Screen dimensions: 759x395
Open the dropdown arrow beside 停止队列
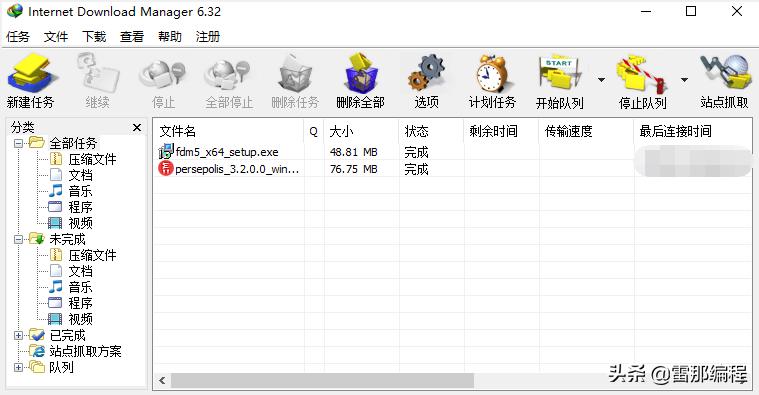[684, 80]
